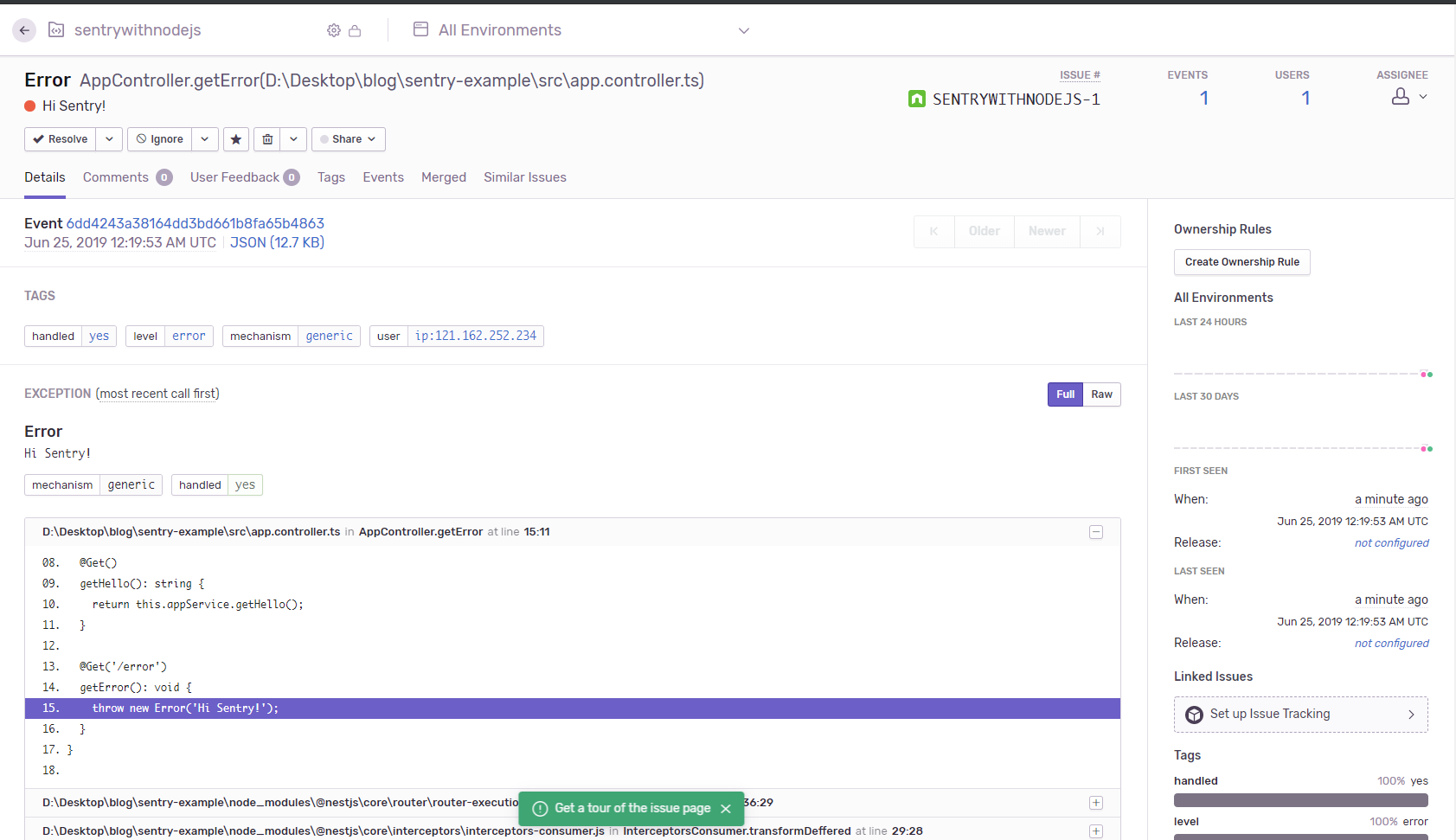The width and height of the screenshot is (1456, 840).
Task: Click the calendar icon beside All Environments
Action: point(421,29)
